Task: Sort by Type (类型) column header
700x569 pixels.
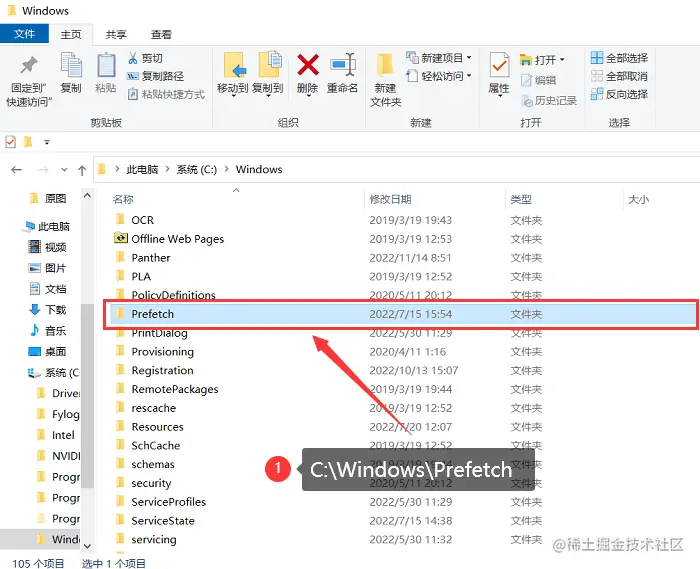Action: coord(521,199)
